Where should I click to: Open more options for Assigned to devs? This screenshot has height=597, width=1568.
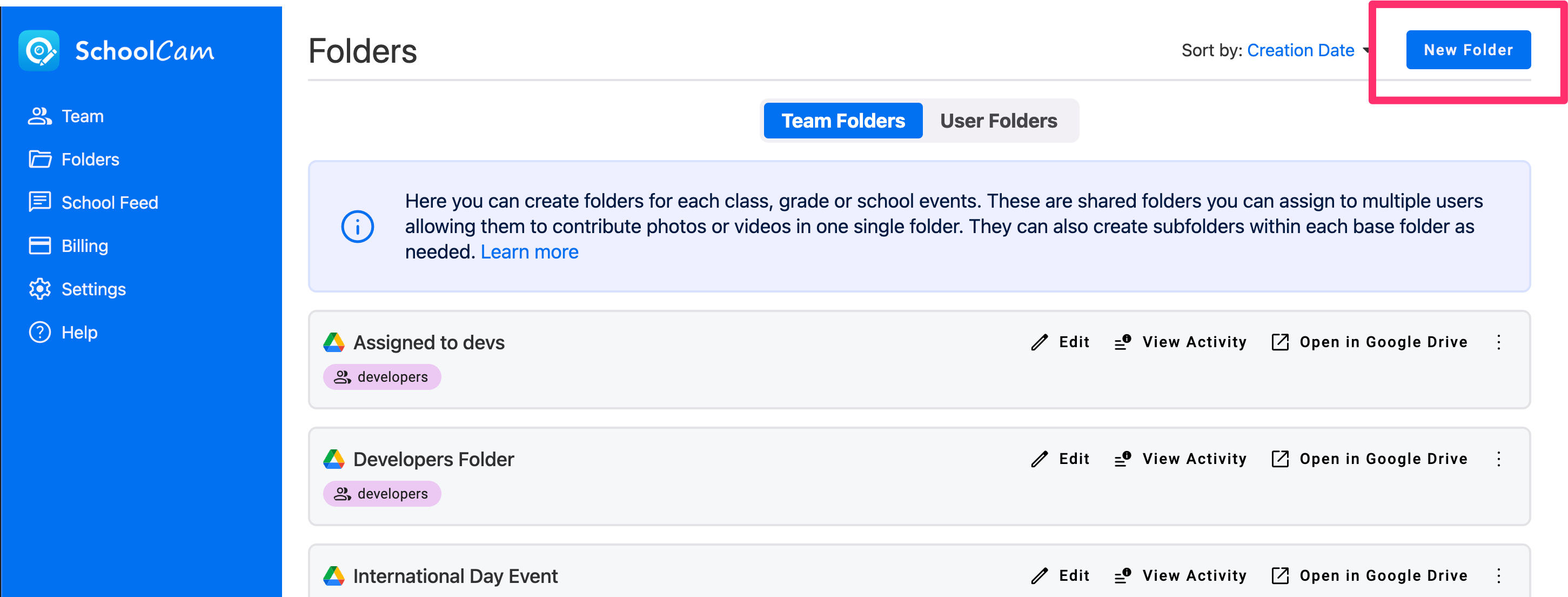(1499, 342)
